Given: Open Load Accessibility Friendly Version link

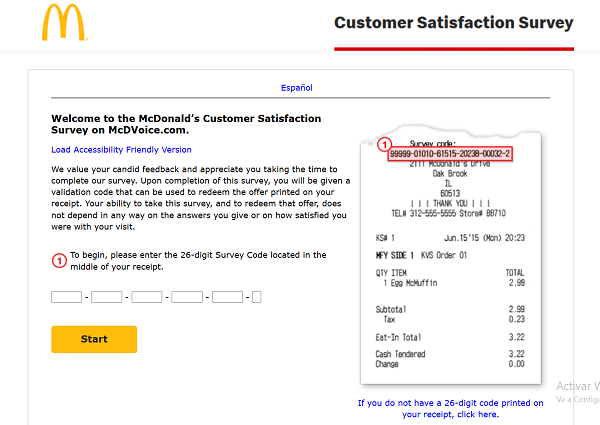Looking at the screenshot, I should point(121,150).
